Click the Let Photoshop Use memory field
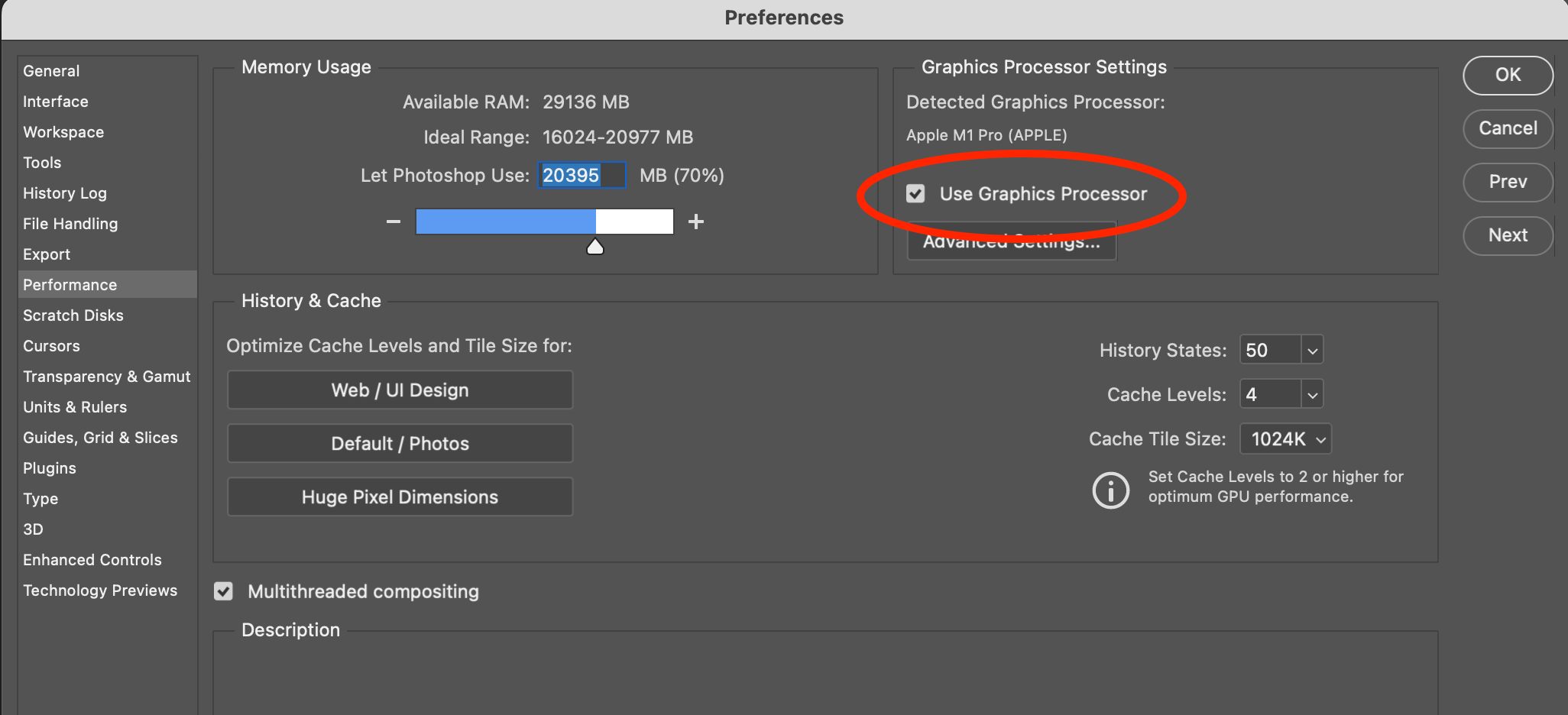 click(582, 176)
